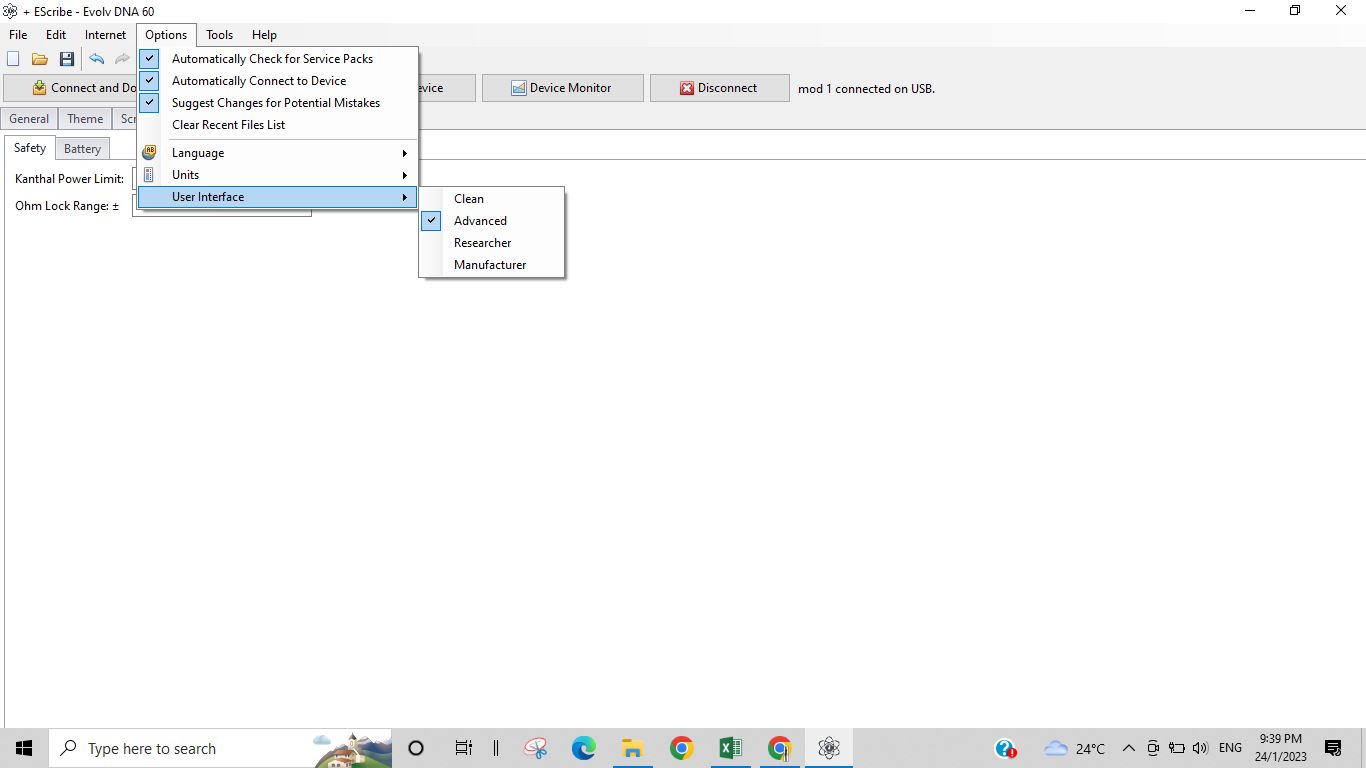The width and height of the screenshot is (1366, 768).
Task: Click the Open folder toolbar icon
Action: click(x=40, y=59)
